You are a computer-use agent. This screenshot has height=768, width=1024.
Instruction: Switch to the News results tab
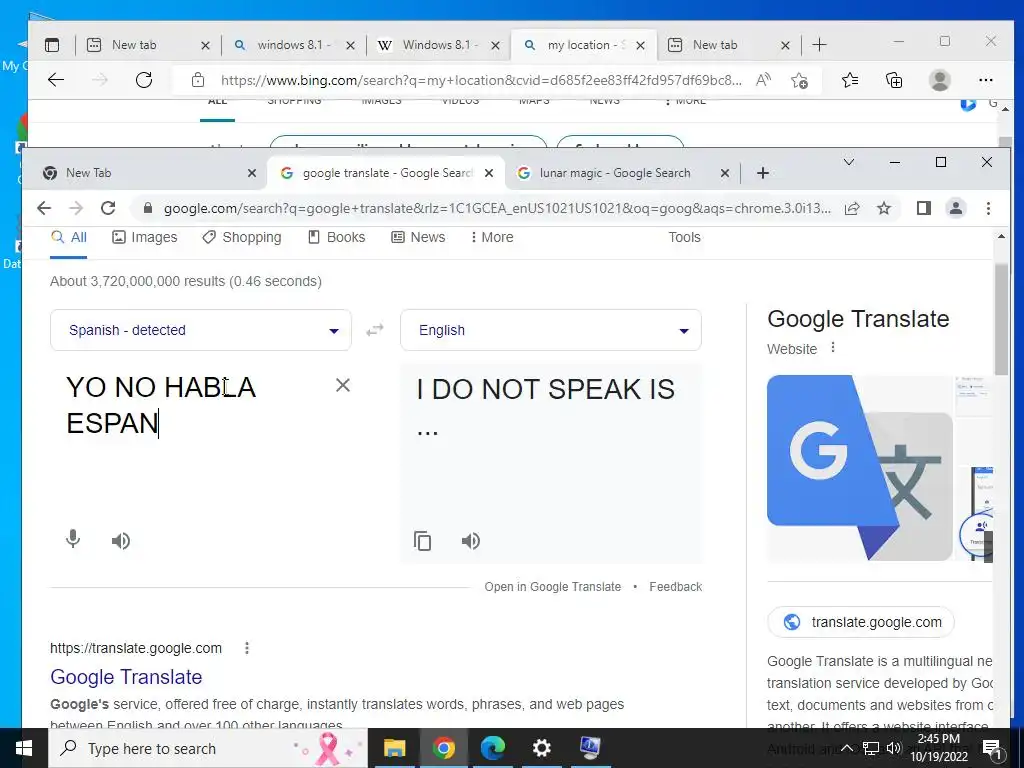click(x=419, y=237)
